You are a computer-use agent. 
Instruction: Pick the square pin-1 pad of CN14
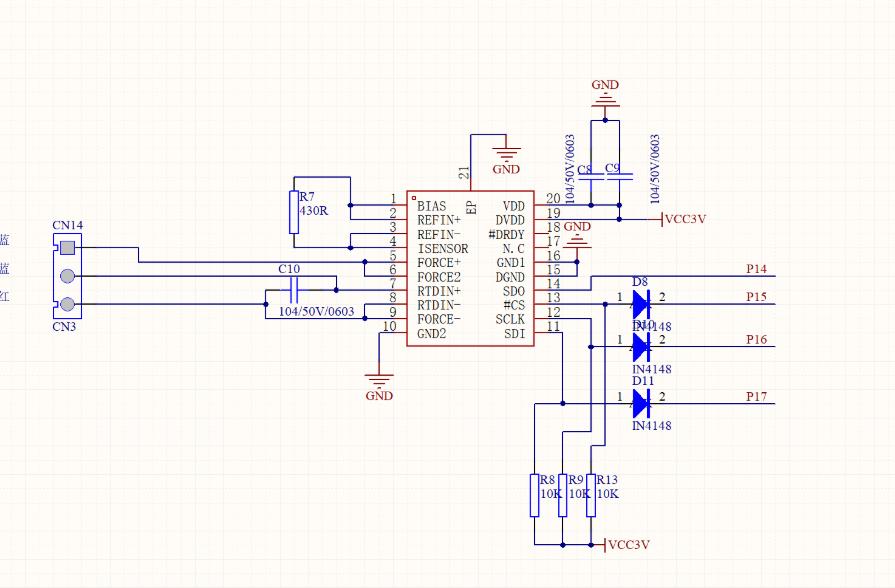[x=67, y=248]
